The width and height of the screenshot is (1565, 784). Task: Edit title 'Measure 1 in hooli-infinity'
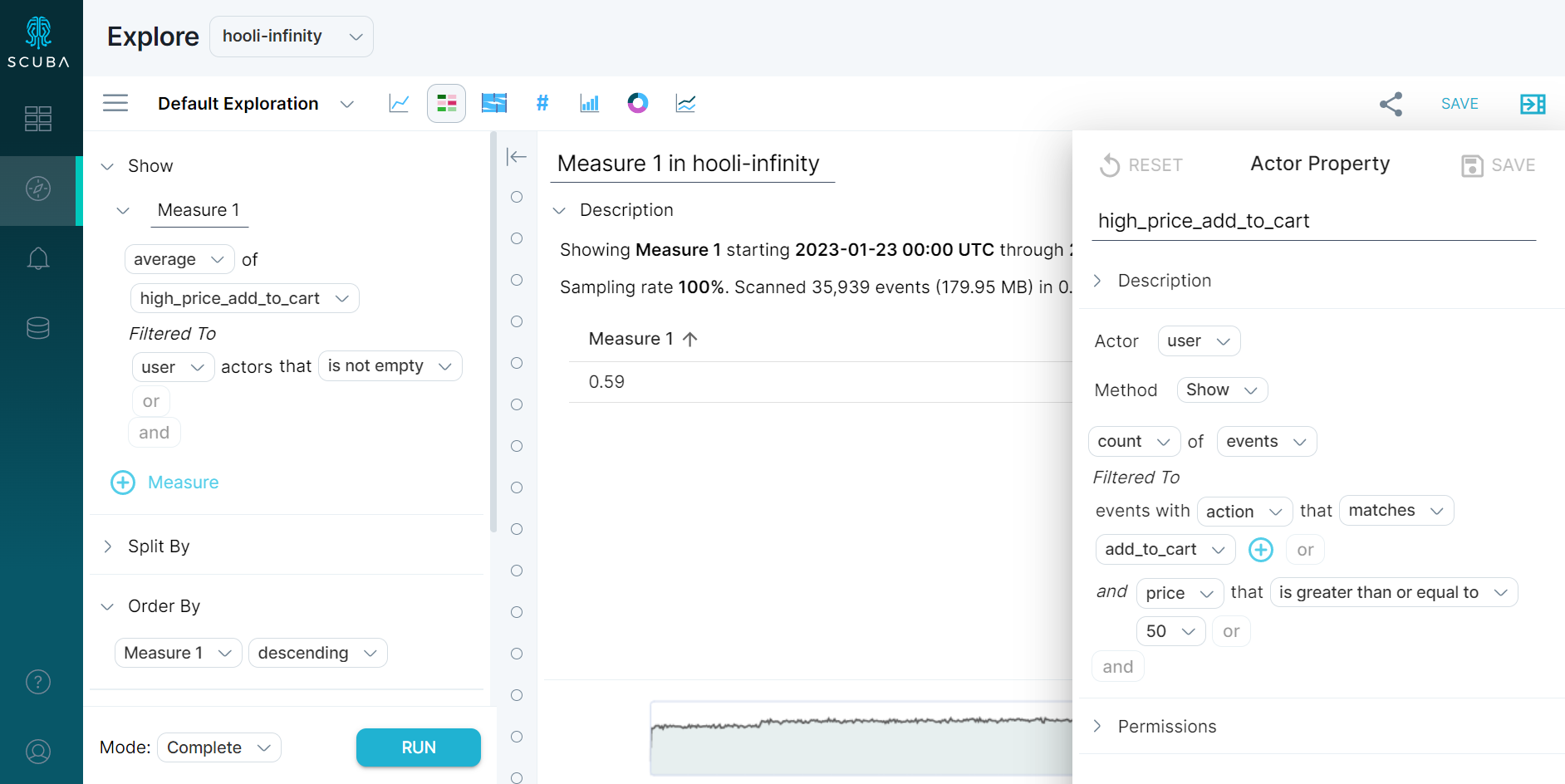692,164
